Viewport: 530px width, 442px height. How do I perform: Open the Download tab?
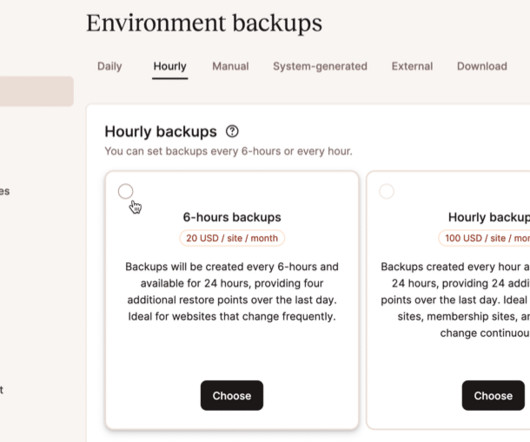pyautogui.click(x=482, y=66)
